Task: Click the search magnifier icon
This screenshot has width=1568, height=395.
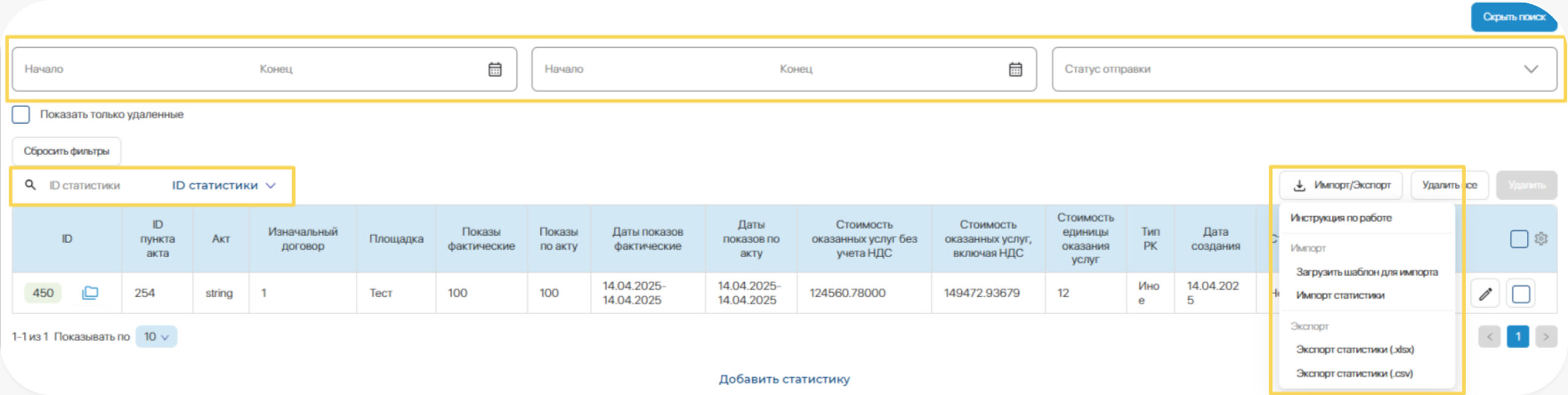Action: (x=30, y=185)
